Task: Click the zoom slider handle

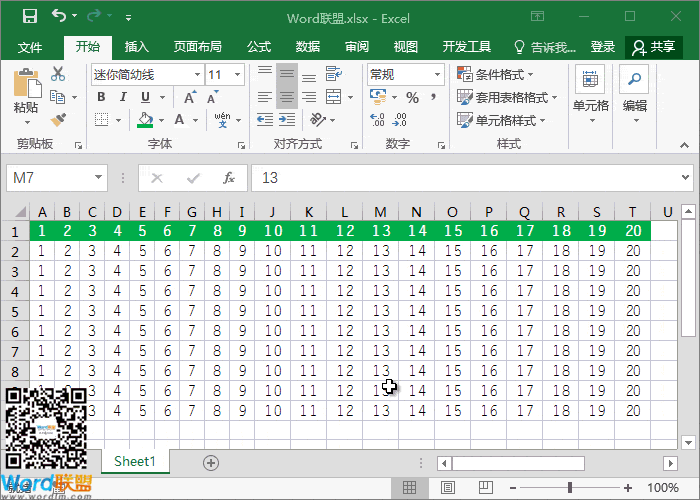Action: pyautogui.click(x=570, y=487)
